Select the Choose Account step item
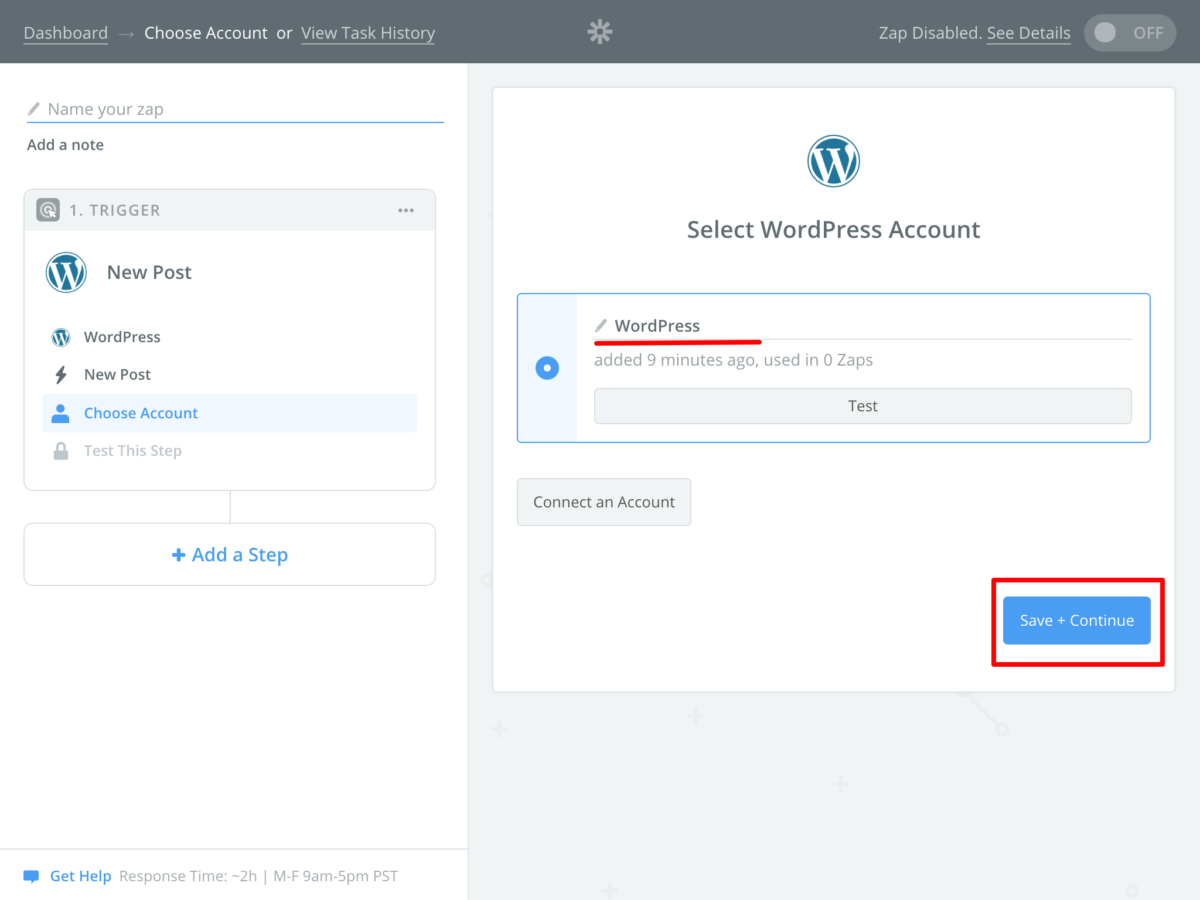 tap(229, 413)
